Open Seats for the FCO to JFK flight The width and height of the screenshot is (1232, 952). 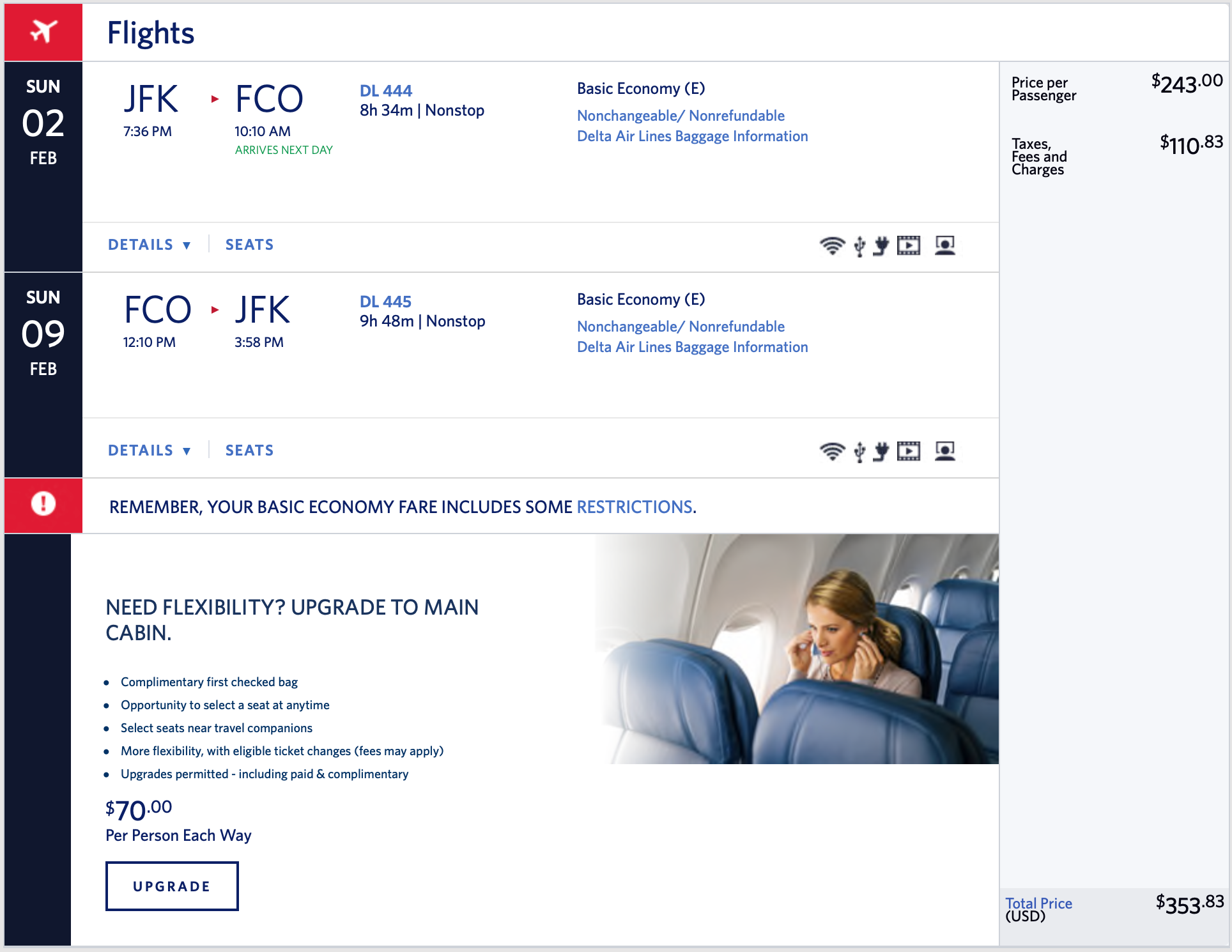[250, 450]
